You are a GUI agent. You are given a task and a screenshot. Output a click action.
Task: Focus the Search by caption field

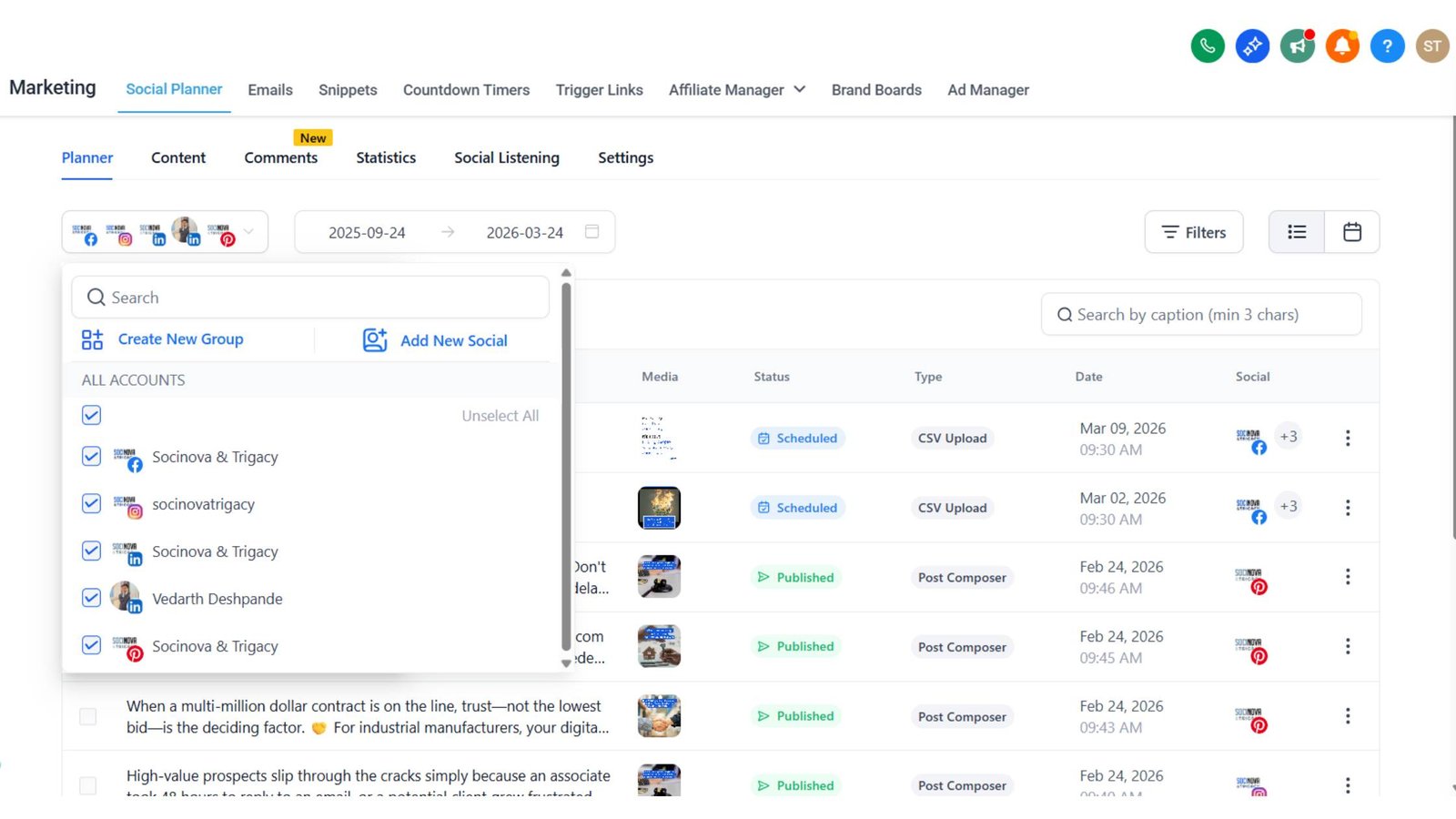tap(1201, 315)
